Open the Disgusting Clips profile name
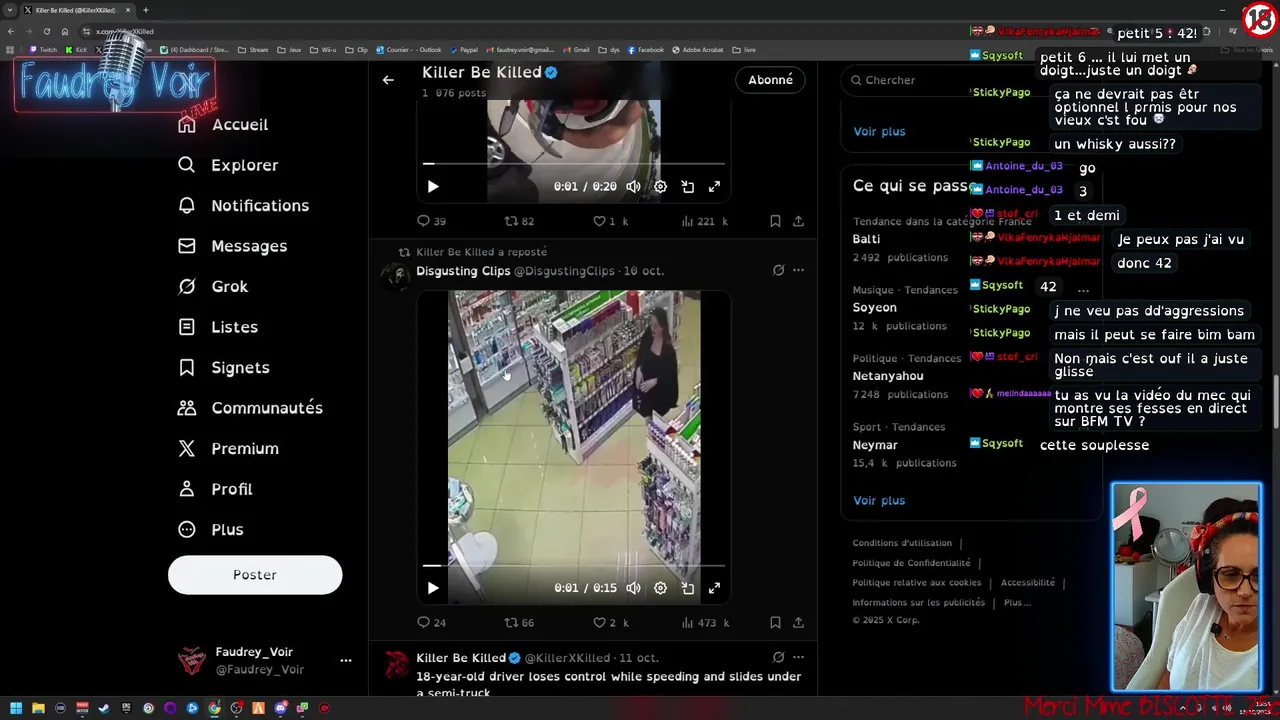This screenshot has height=720, width=1280. [463, 271]
